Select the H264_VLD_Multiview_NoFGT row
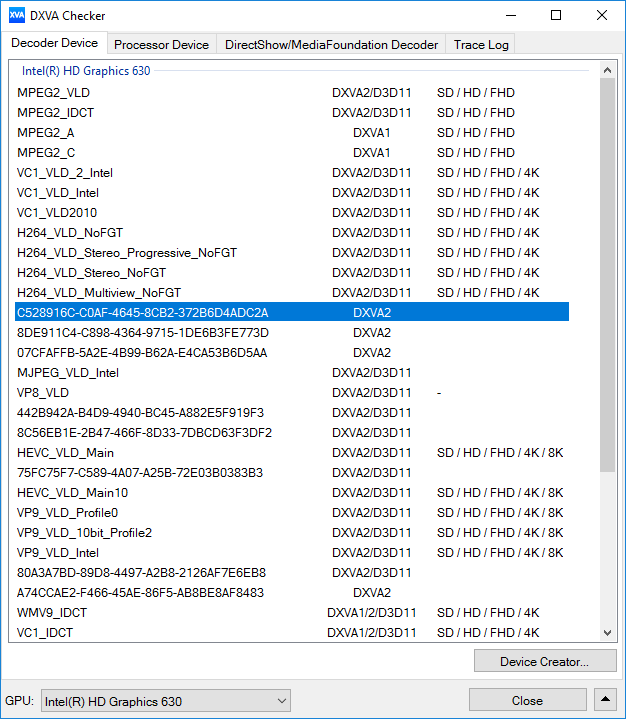 (292, 293)
